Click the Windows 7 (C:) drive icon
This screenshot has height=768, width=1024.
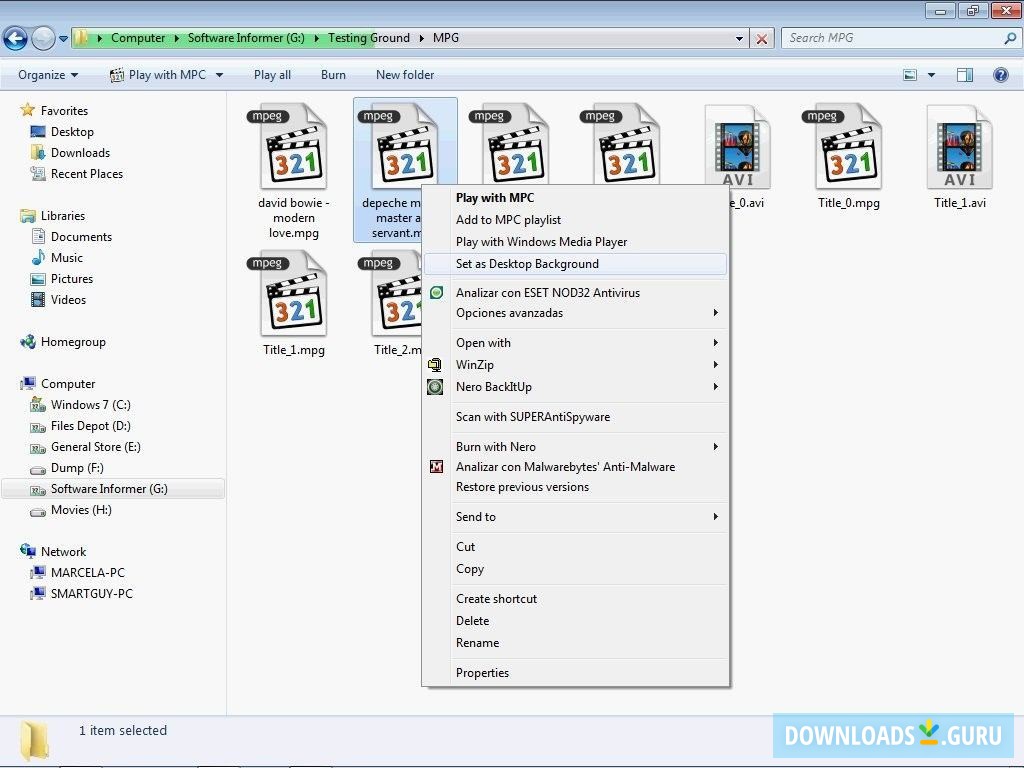tap(38, 405)
